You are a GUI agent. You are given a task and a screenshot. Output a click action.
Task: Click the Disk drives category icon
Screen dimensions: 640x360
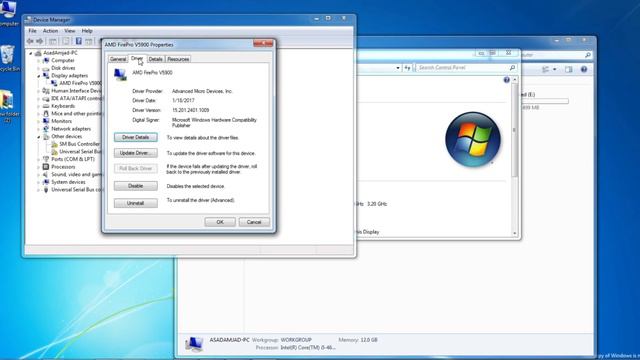point(46,68)
